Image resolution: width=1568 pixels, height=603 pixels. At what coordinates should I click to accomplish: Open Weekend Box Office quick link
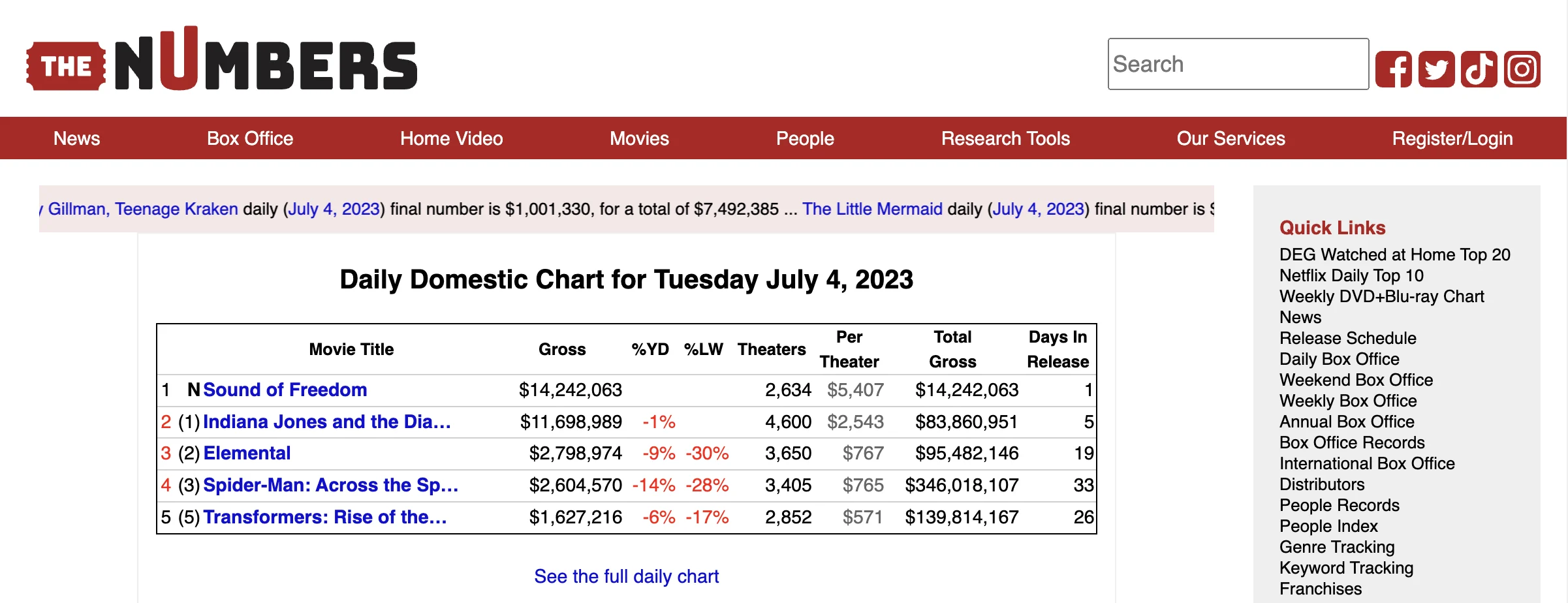(1356, 380)
